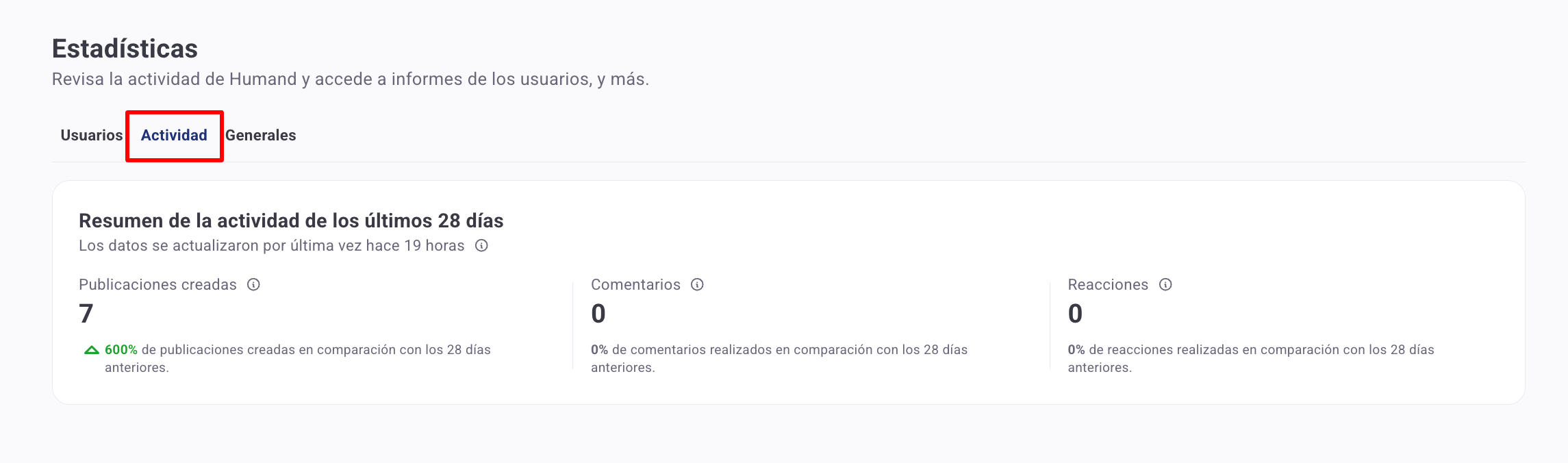Click the Reacciones count value 0
This screenshot has height=463, width=1568.
pyautogui.click(x=1075, y=314)
